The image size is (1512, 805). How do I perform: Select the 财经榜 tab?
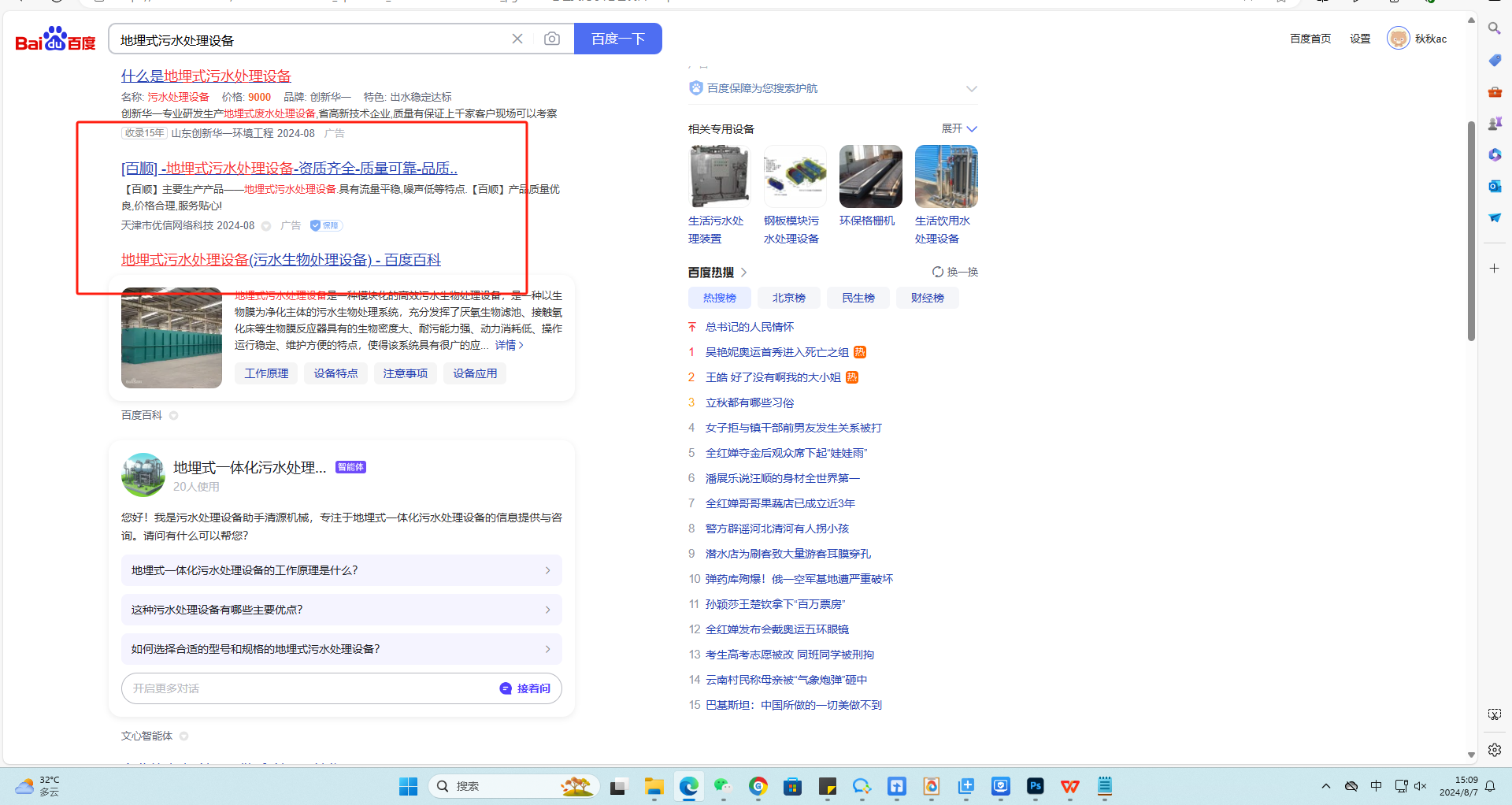pos(927,298)
